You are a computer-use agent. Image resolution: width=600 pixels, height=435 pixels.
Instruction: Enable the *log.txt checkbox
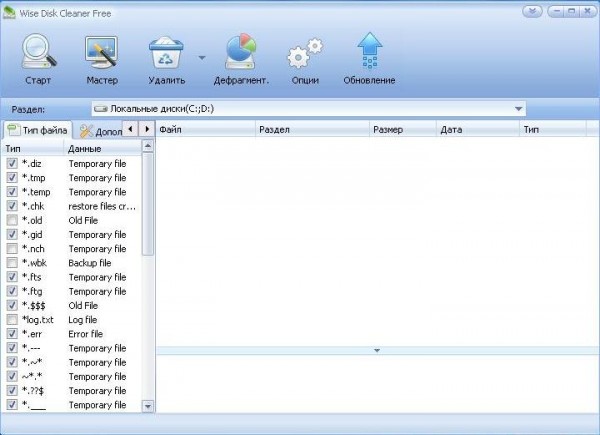(12, 319)
